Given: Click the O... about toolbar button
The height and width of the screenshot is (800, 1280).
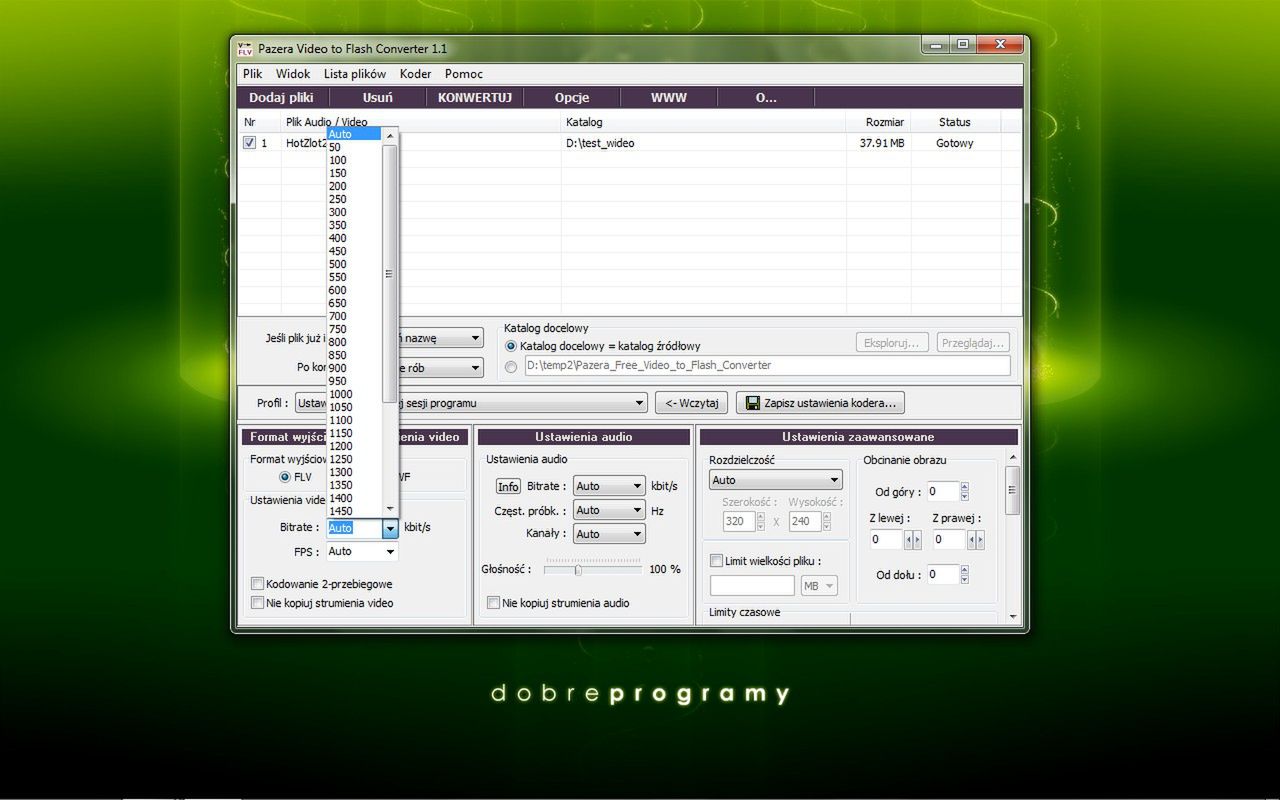Looking at the screenshot, I should 766,97.
